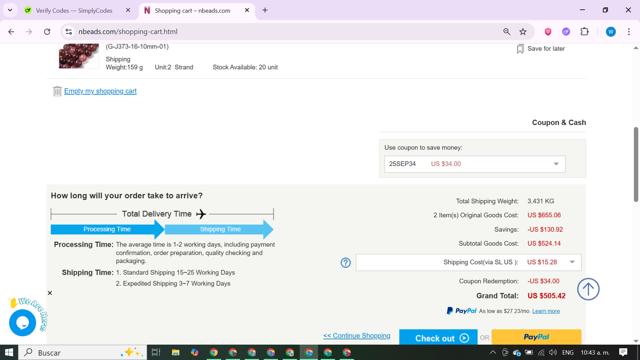Open the coupon 25SEP34 dropdown
Image resolution: width=640 pixels, height=360 pixels.
coord(474,164)
